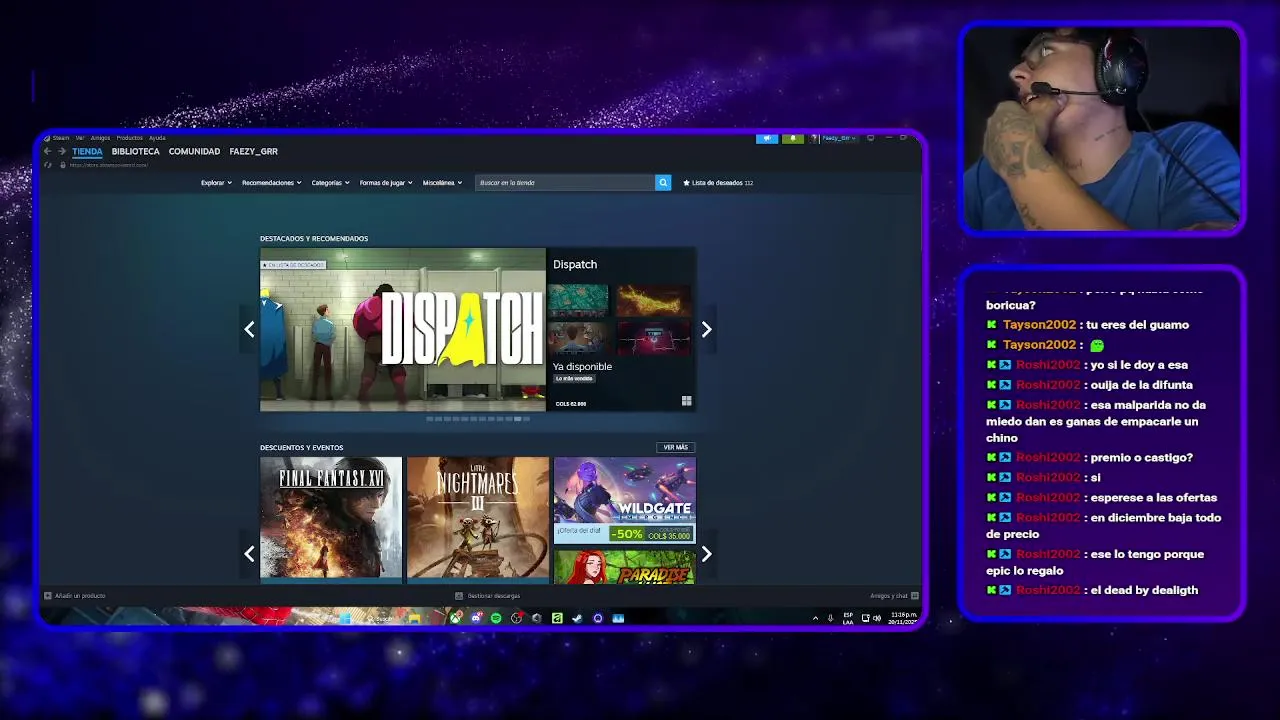
Task: Open the Categorías dropdown
Action: pos(330,183)
